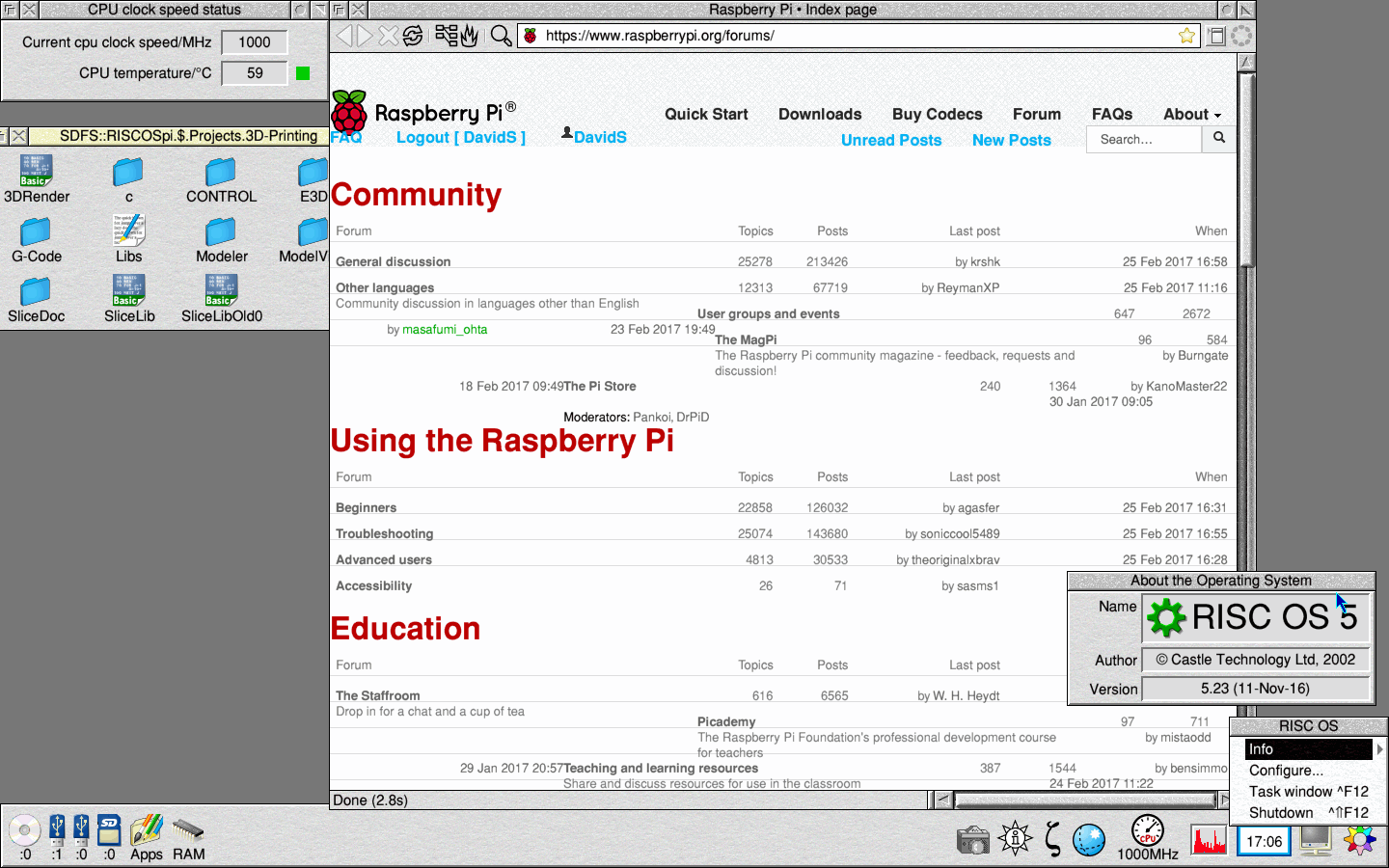Click the CPU temperature value 59
1389x868 pixels.
coord(255,73)
